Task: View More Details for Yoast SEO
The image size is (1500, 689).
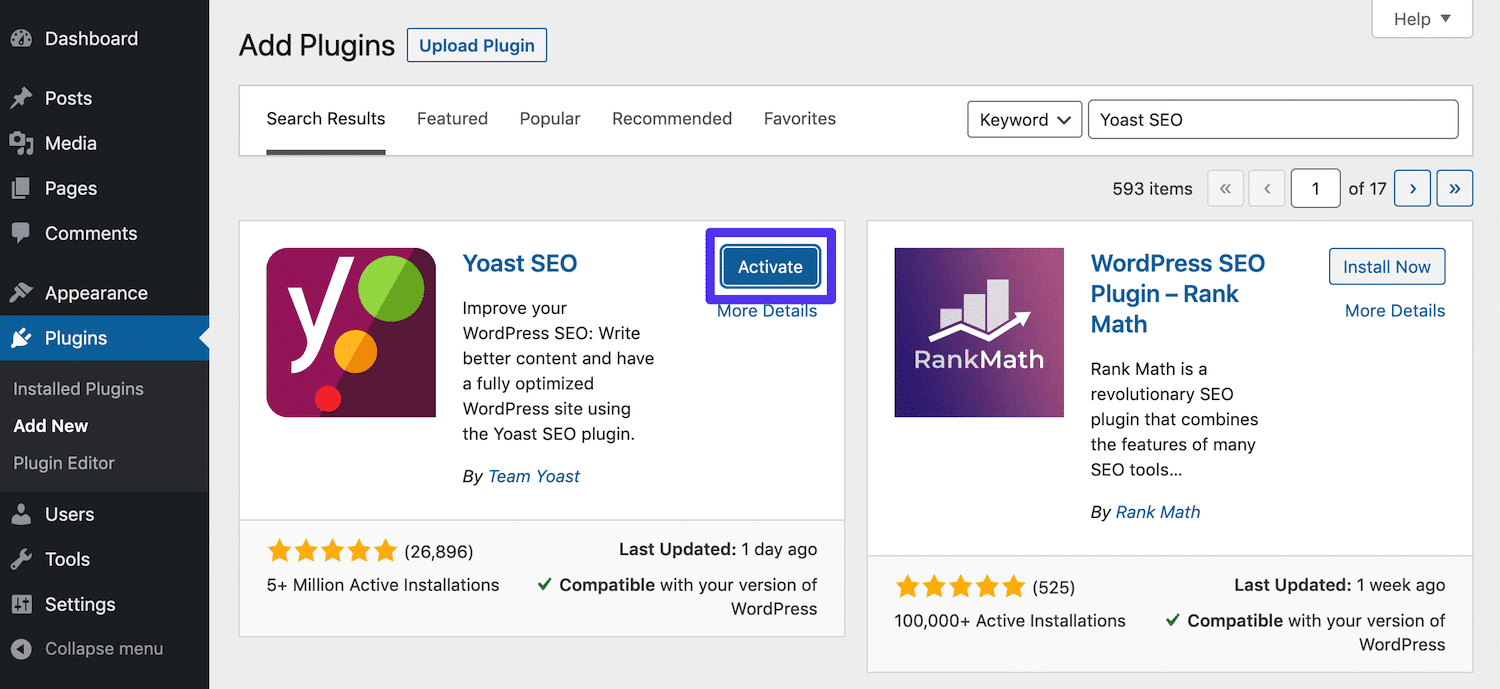Action: (767, 311)
